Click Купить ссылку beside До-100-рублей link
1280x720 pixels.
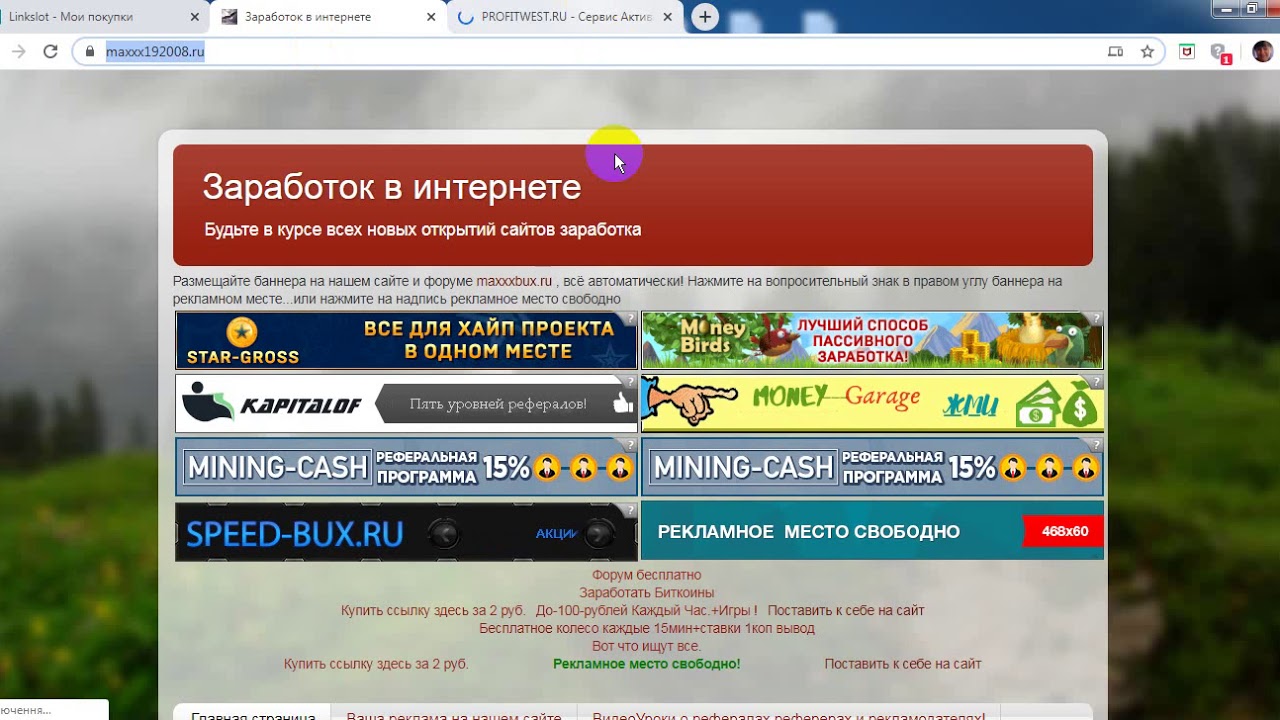(433, 610)
